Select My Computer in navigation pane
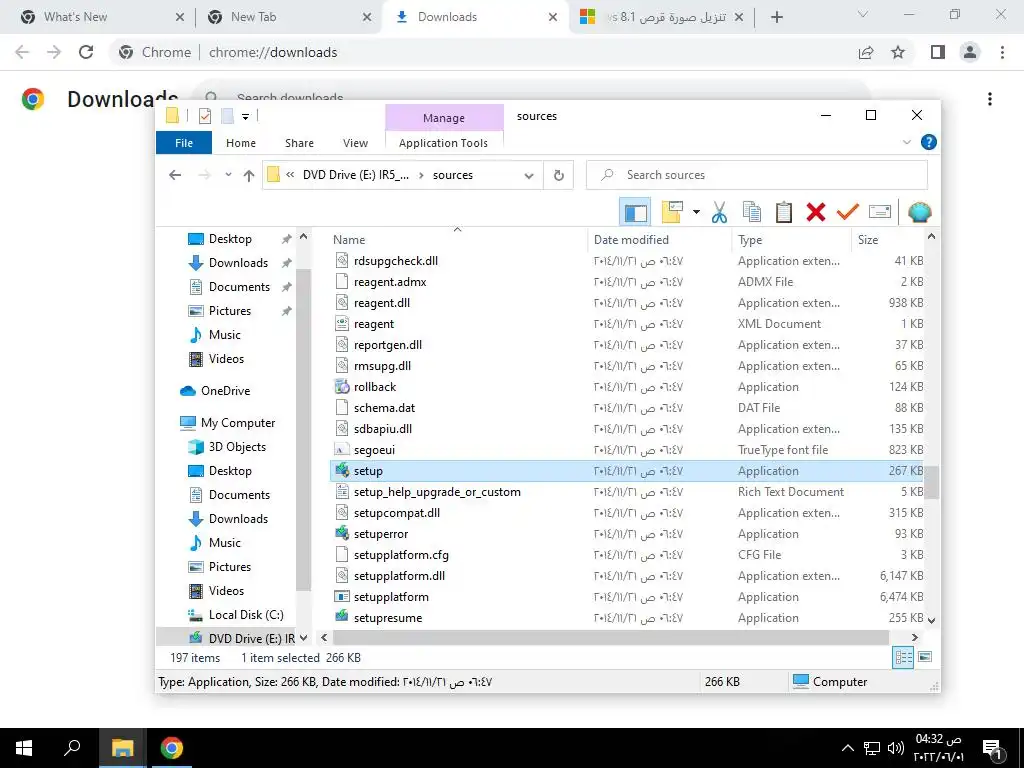 [x=227, y=423]
